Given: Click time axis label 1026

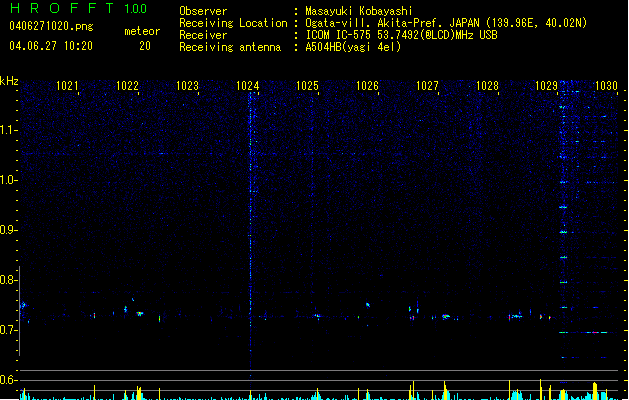Looking at the screenshot, I should (367, 86).
